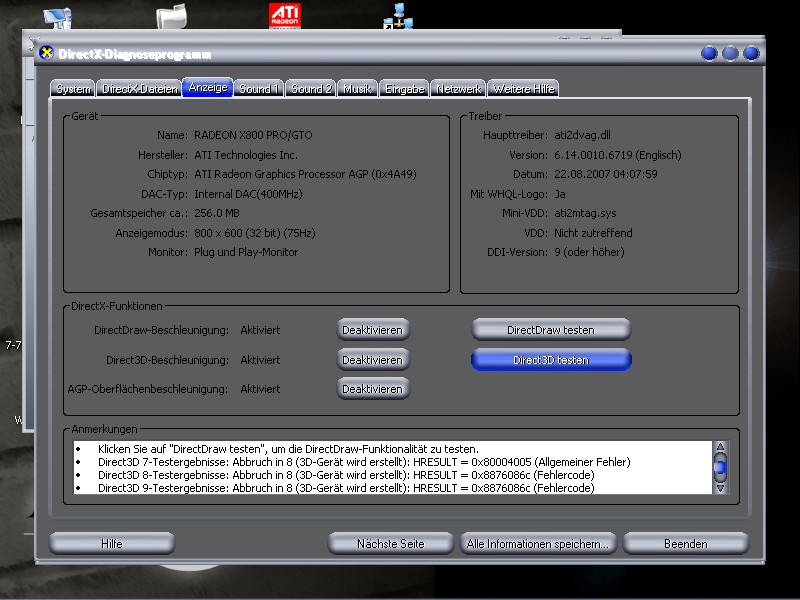
Task: Switch to the Musik tab
Action: [357, 89]
